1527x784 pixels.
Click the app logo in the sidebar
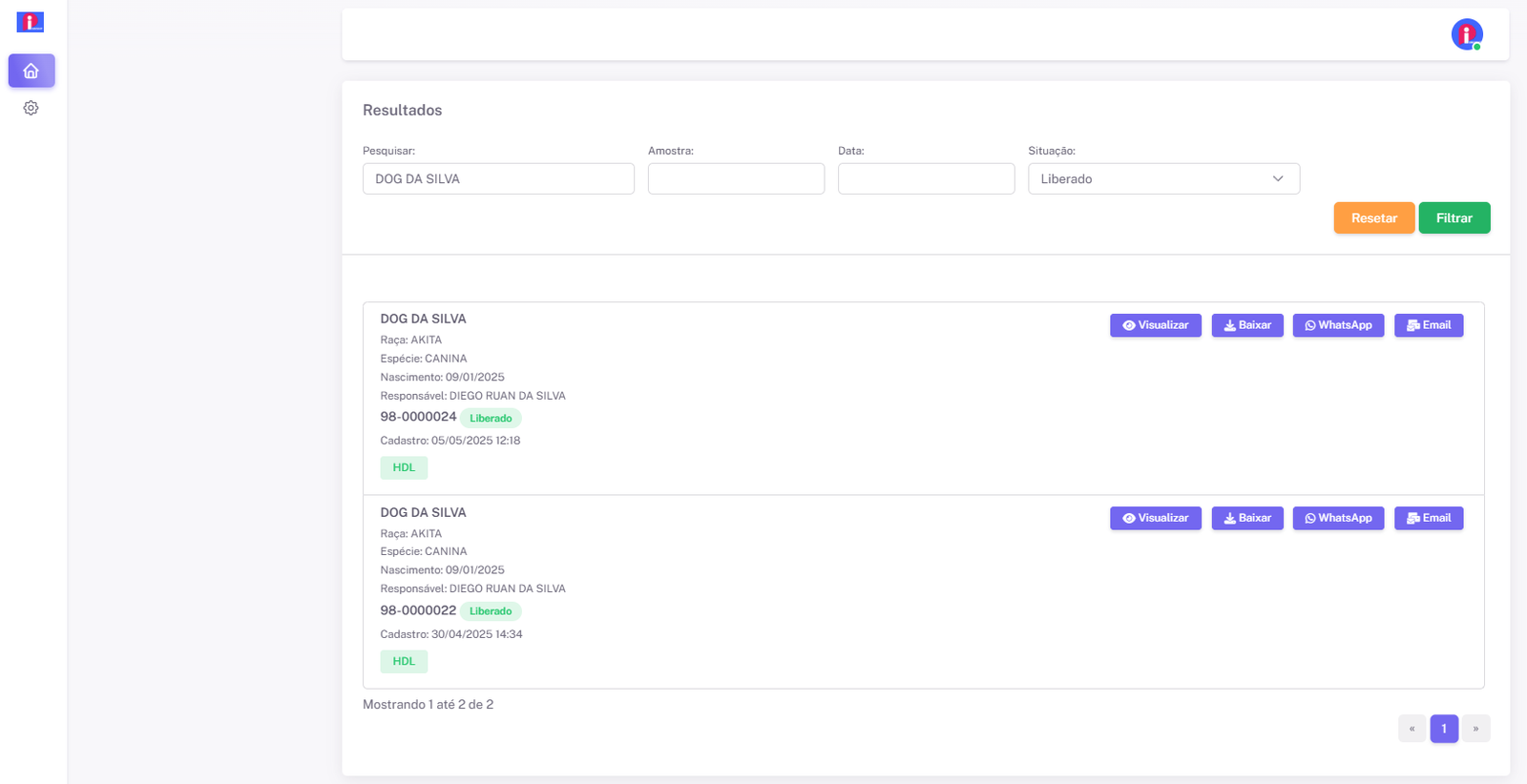(x=31, y=22)
